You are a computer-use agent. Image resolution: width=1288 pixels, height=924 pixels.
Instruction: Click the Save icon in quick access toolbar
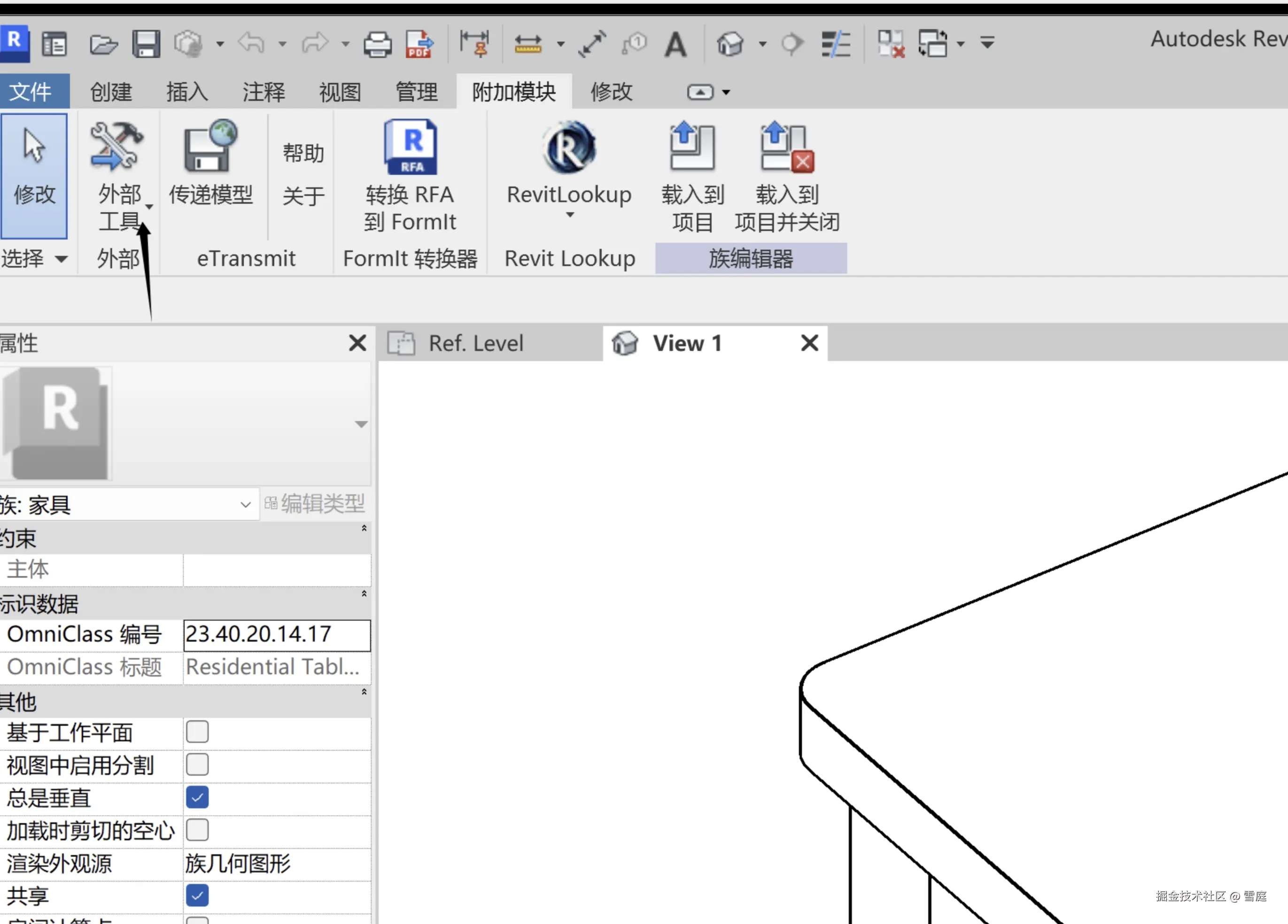click(146, 44)
